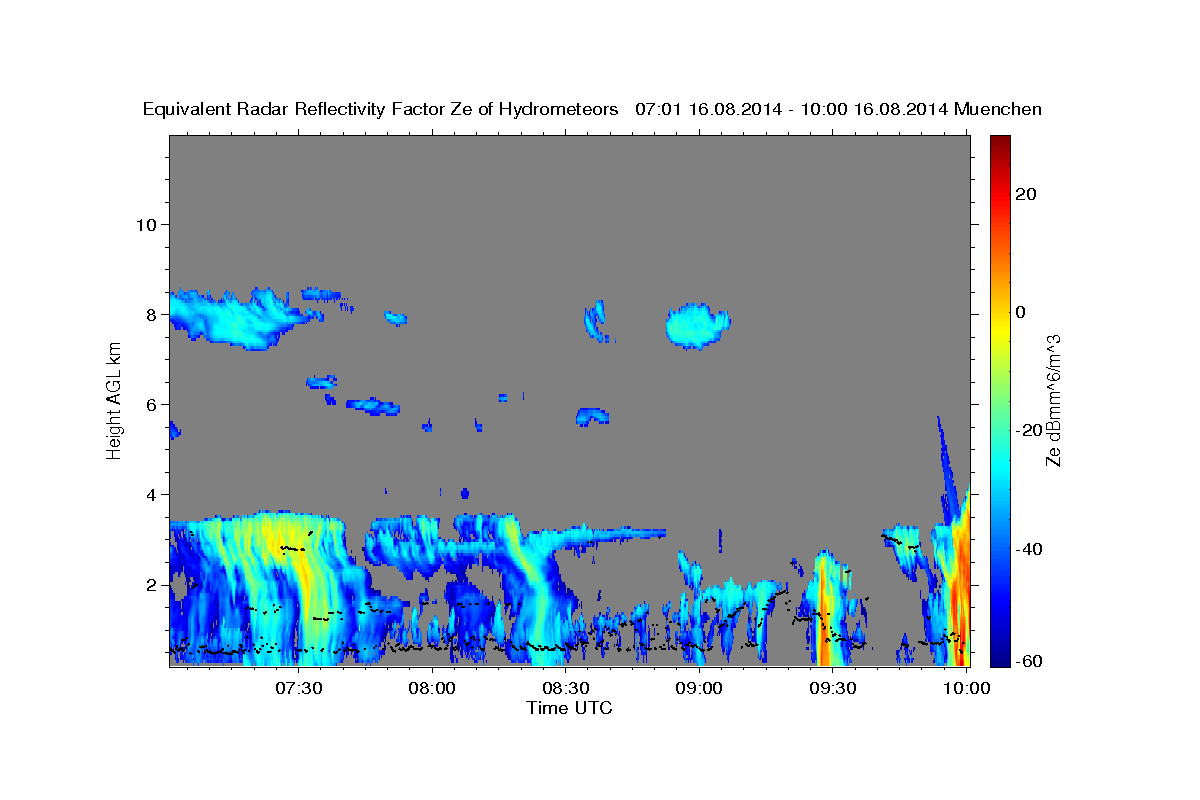
Task: Click the height tick label '8'
Action: point(151,314)
